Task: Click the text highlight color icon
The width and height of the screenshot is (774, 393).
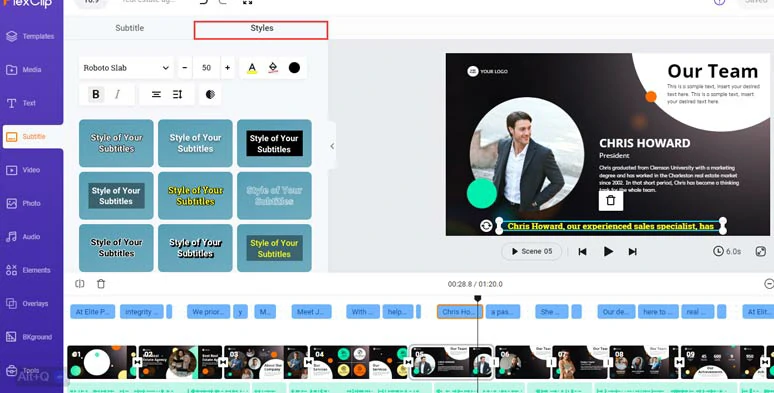Action: (272, 68)
